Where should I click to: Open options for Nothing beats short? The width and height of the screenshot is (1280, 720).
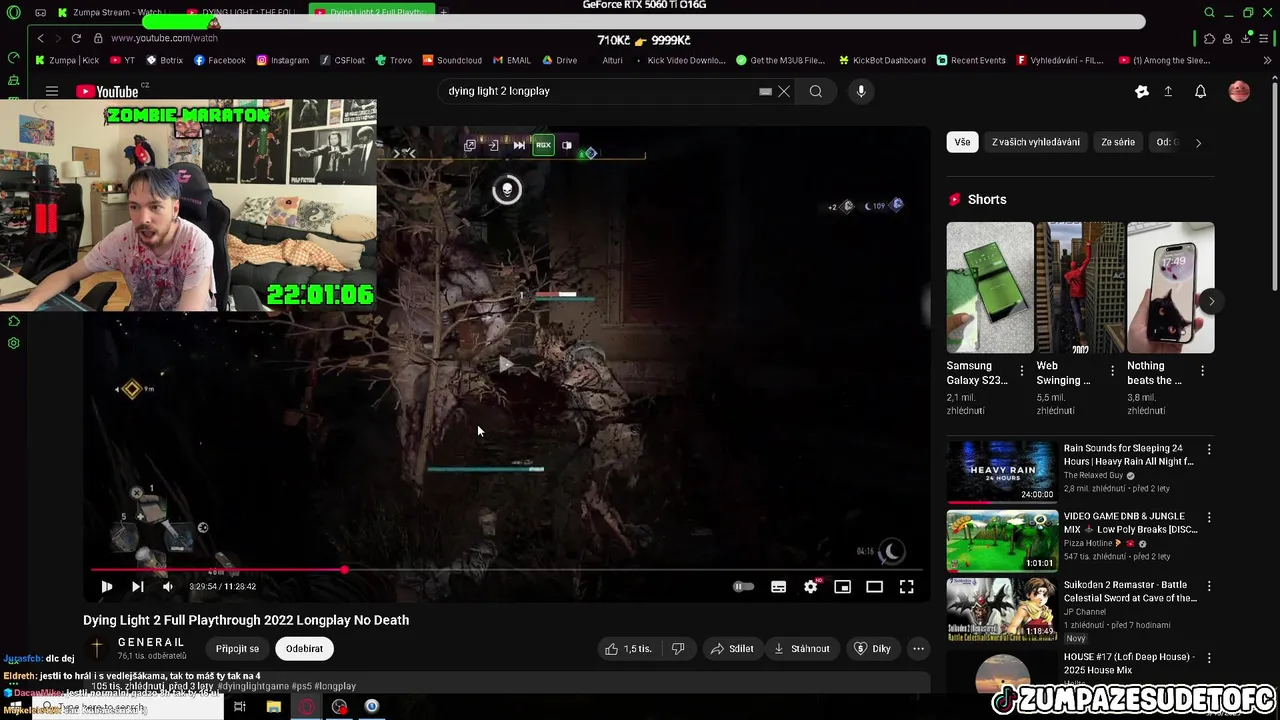pyautogui.click(x=1202, y=371)
